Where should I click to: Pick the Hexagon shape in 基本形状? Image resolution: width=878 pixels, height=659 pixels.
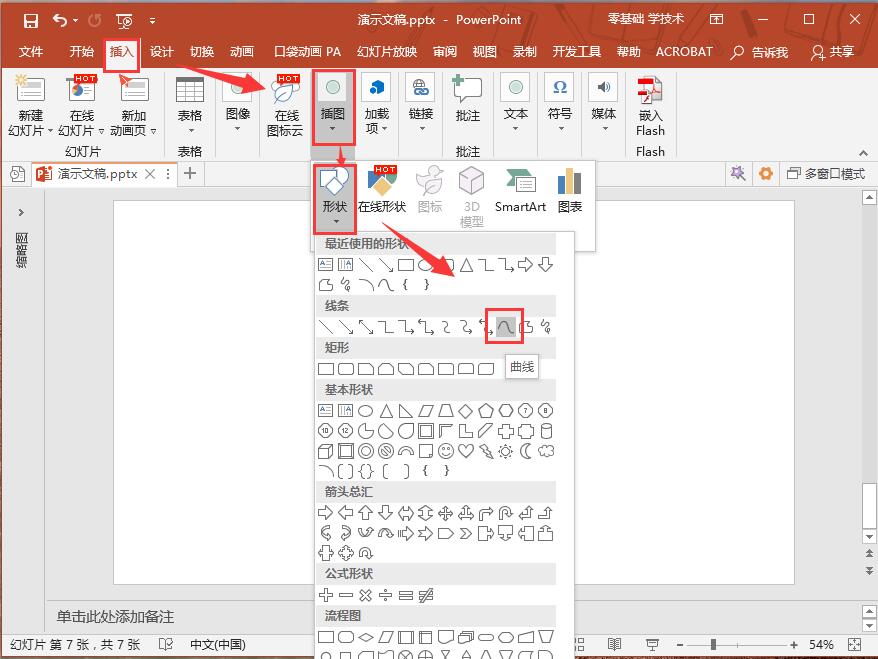[x=506, y=412]
